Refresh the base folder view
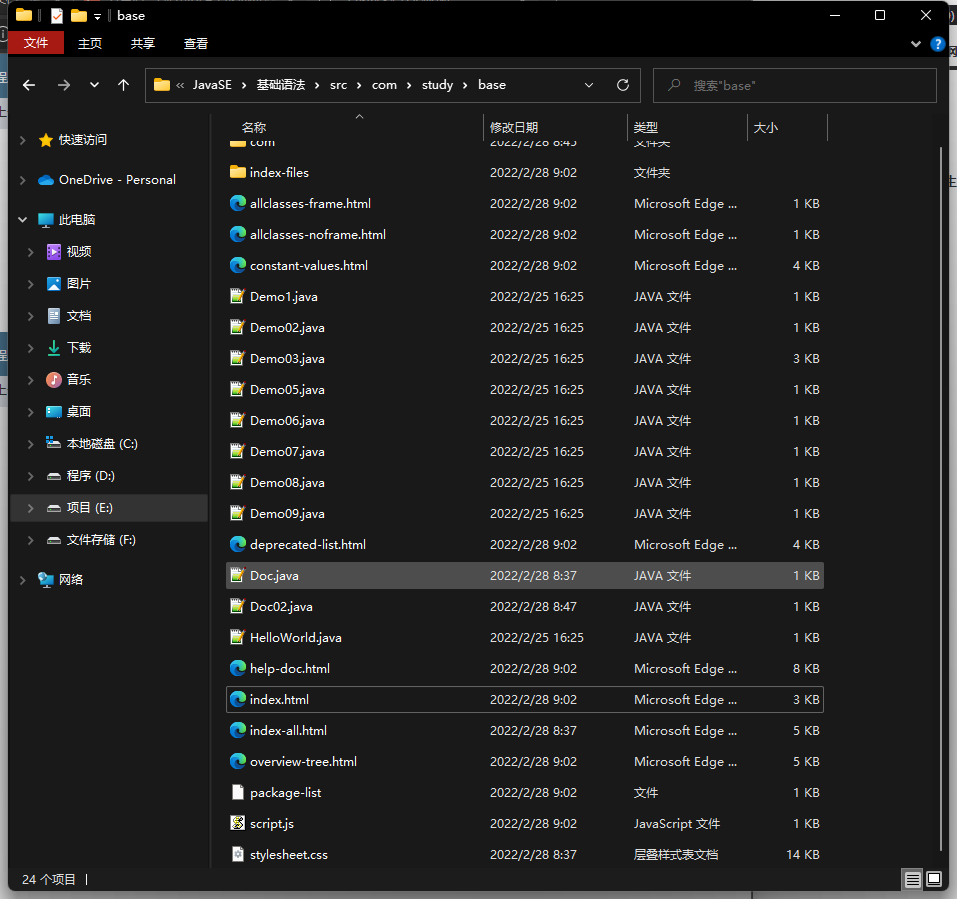 [623, 85]
